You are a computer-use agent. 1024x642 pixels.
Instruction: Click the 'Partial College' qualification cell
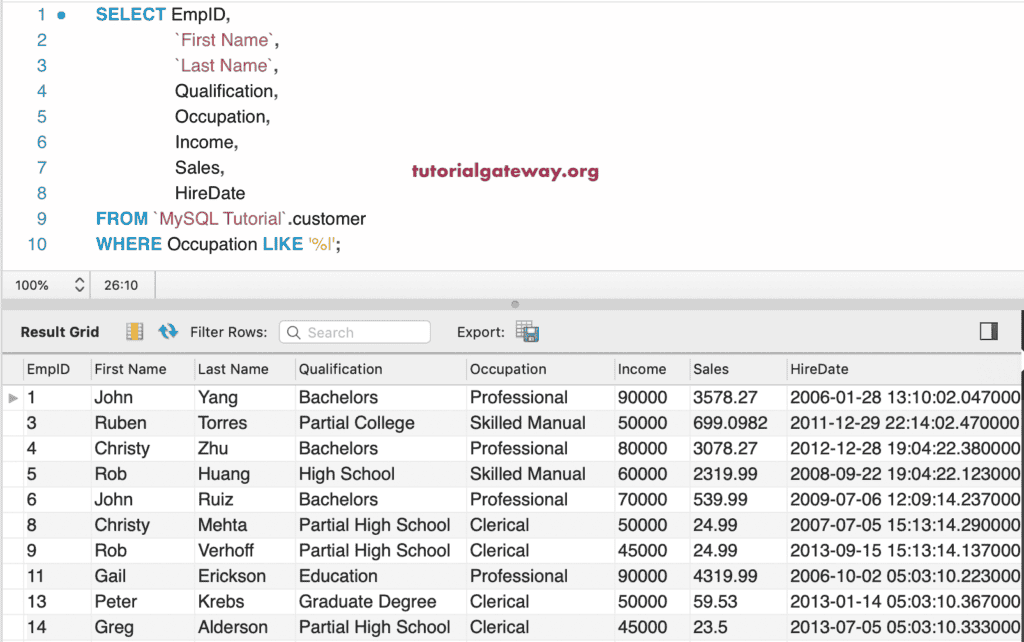pyautogui.click(x=357, y=423)
